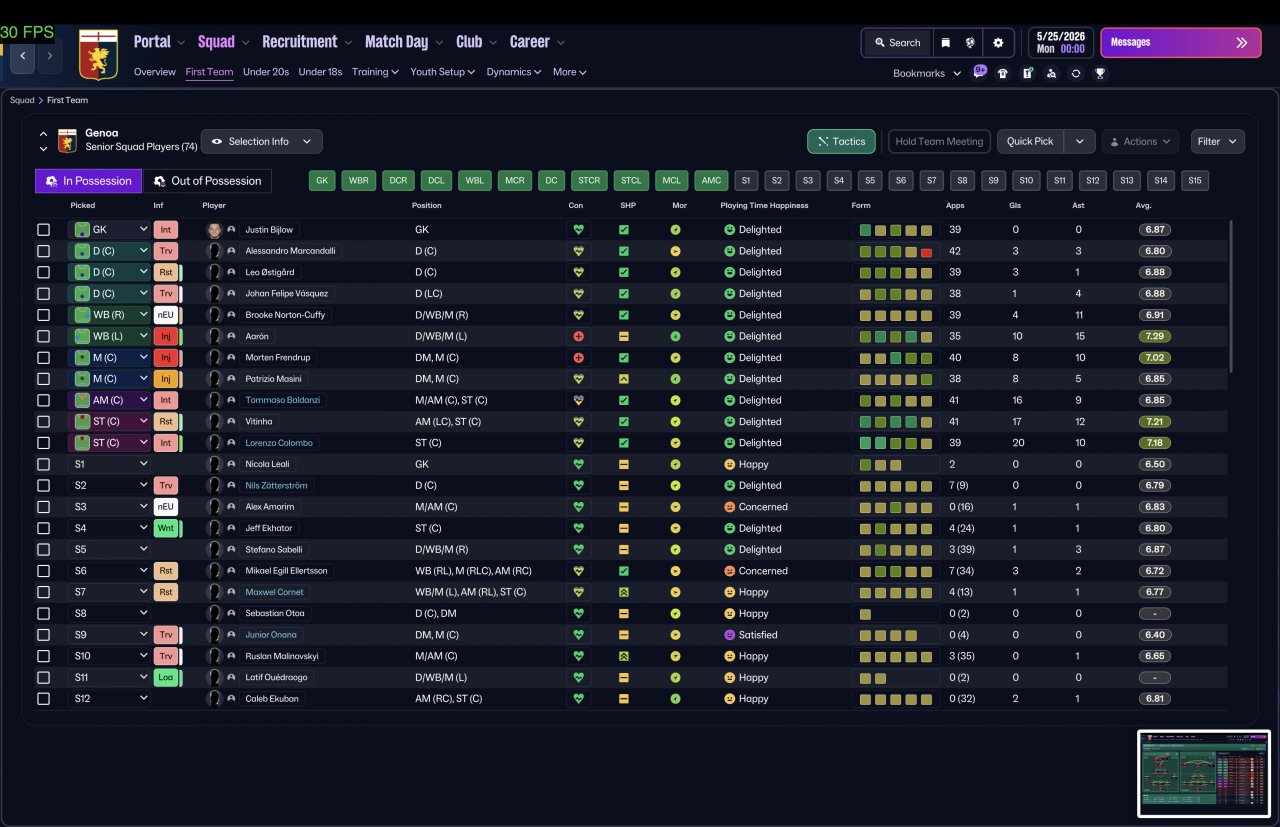Tick the checkbox for Caleb Ekuban

43,699
